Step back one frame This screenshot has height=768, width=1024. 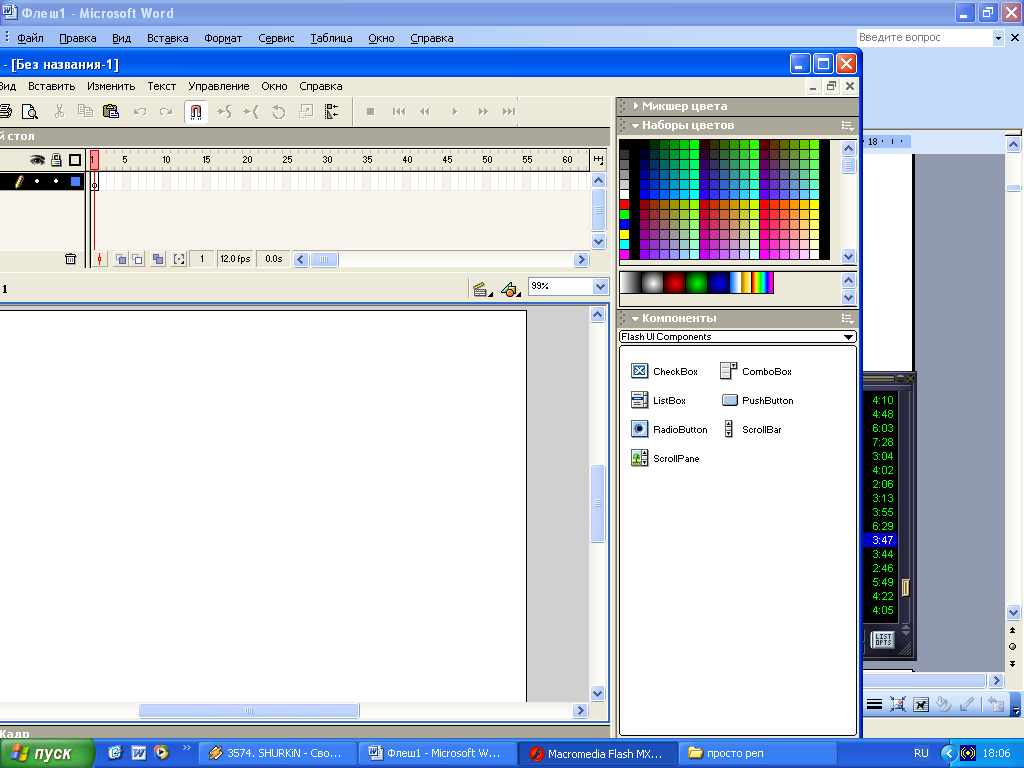click(425, 112)
